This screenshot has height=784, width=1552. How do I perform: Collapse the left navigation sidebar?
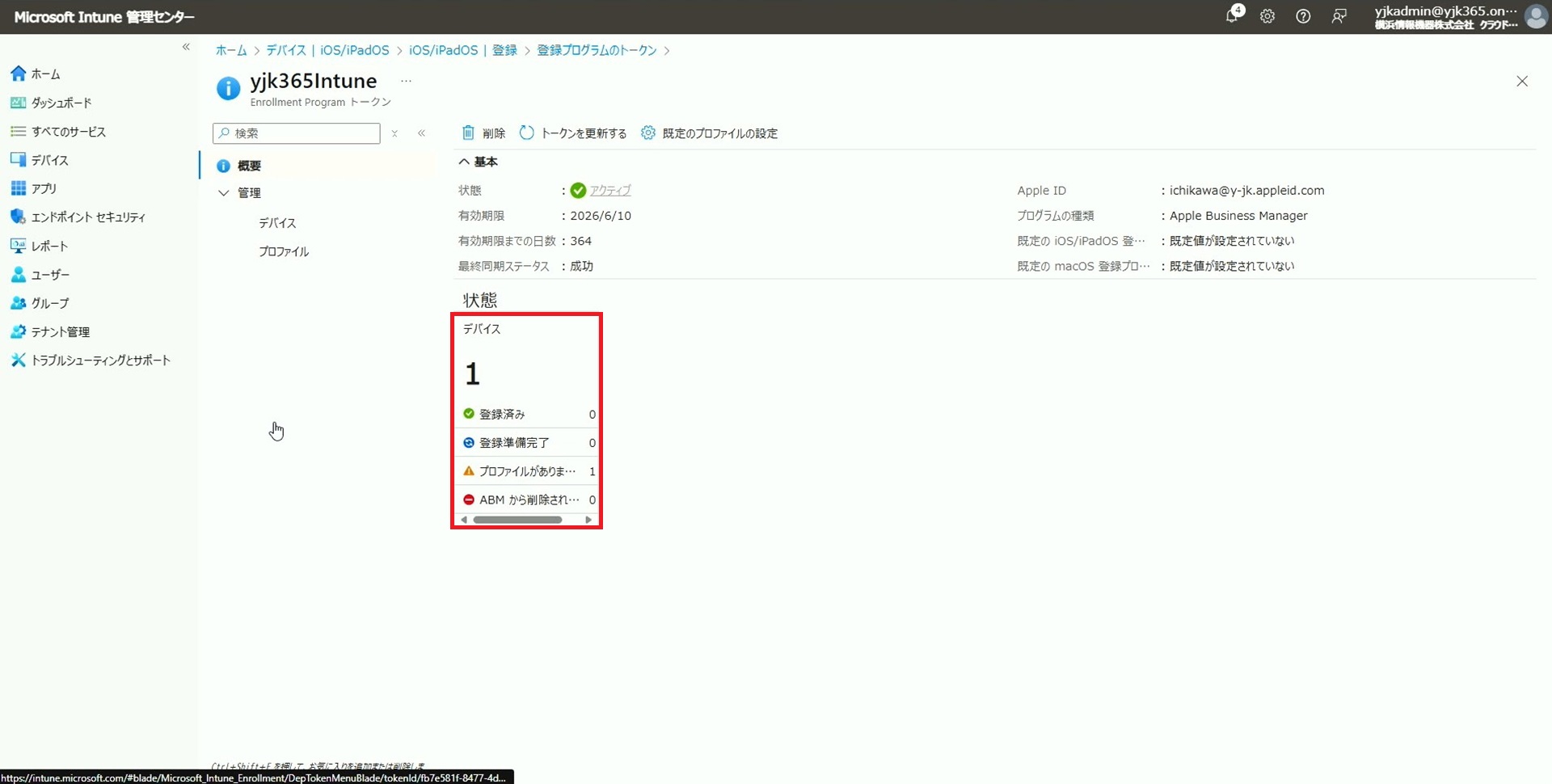(x=186, y=47)
